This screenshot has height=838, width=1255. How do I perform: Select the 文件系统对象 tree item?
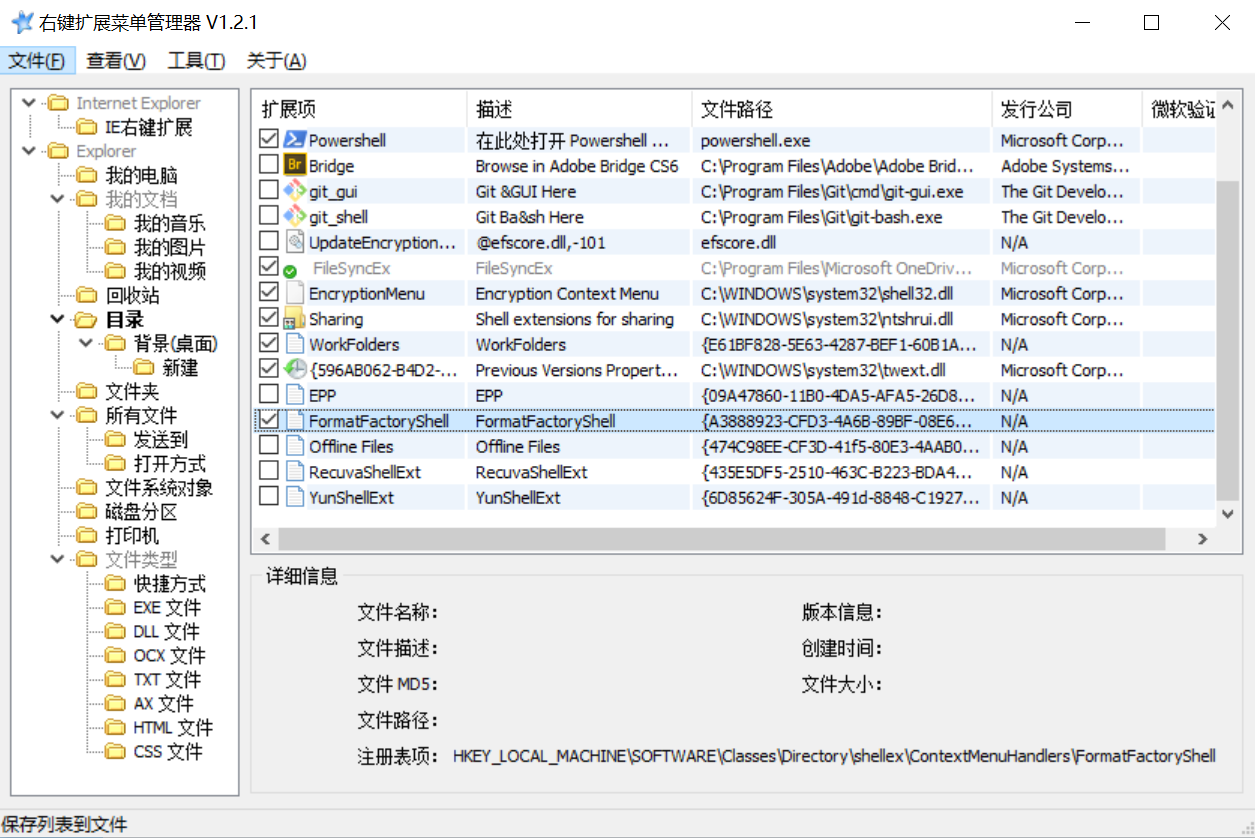pos(159,487)
